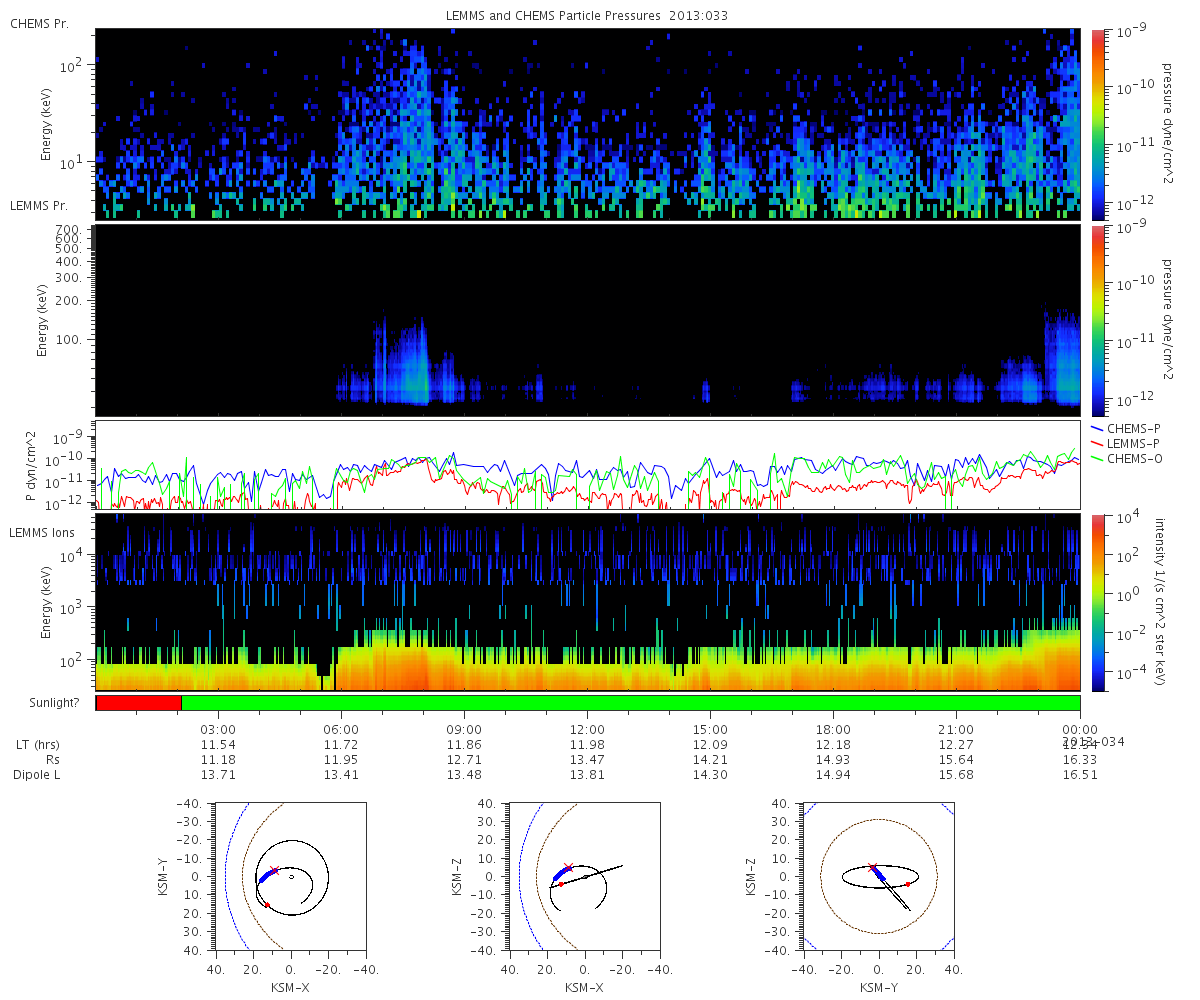Click the 21:00 time axis label
Viewport: 1200px width, 1000px height.
coord(956,729)
